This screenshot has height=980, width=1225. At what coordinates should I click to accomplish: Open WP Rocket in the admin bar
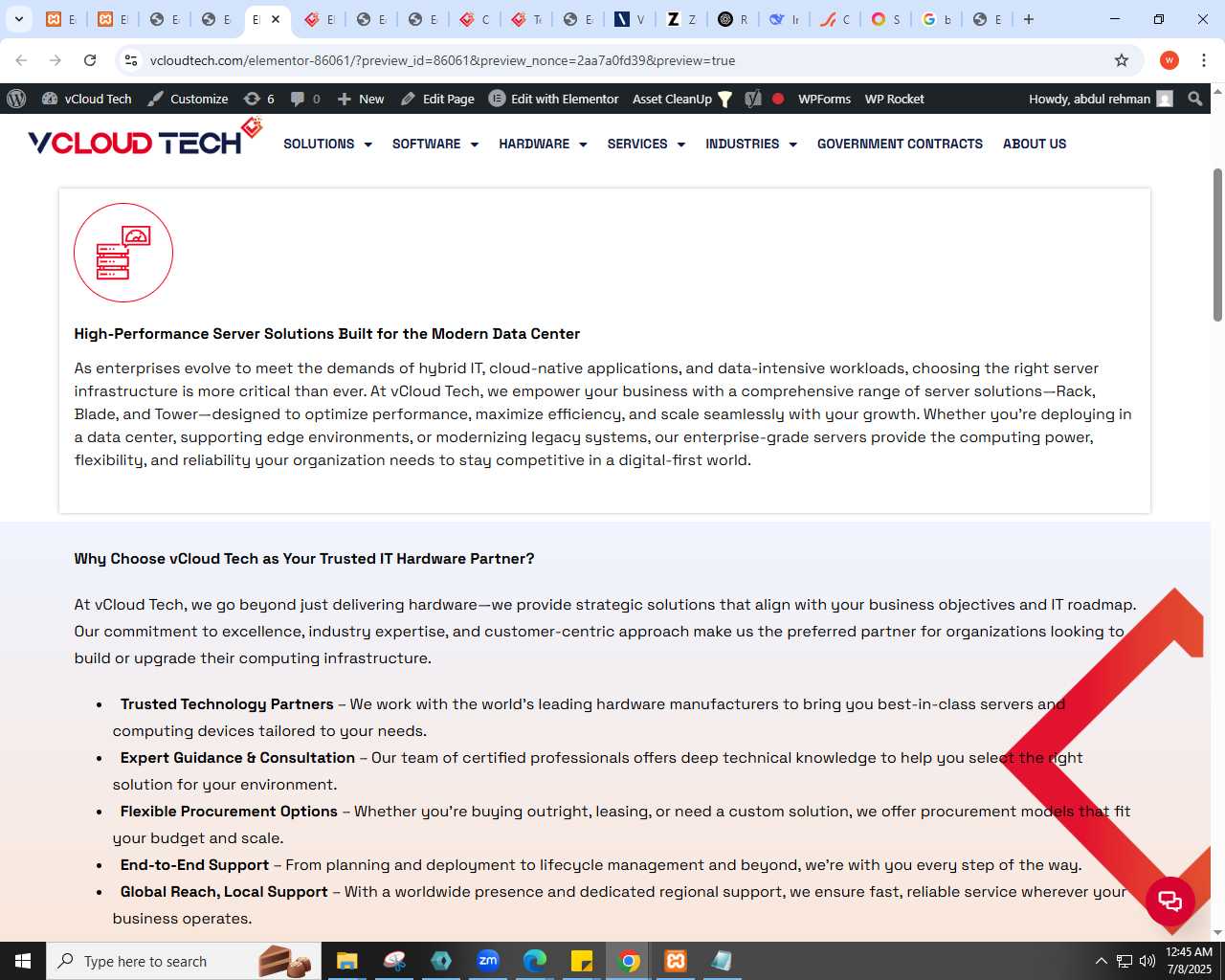pyautogui.click(x=894, y=99)
